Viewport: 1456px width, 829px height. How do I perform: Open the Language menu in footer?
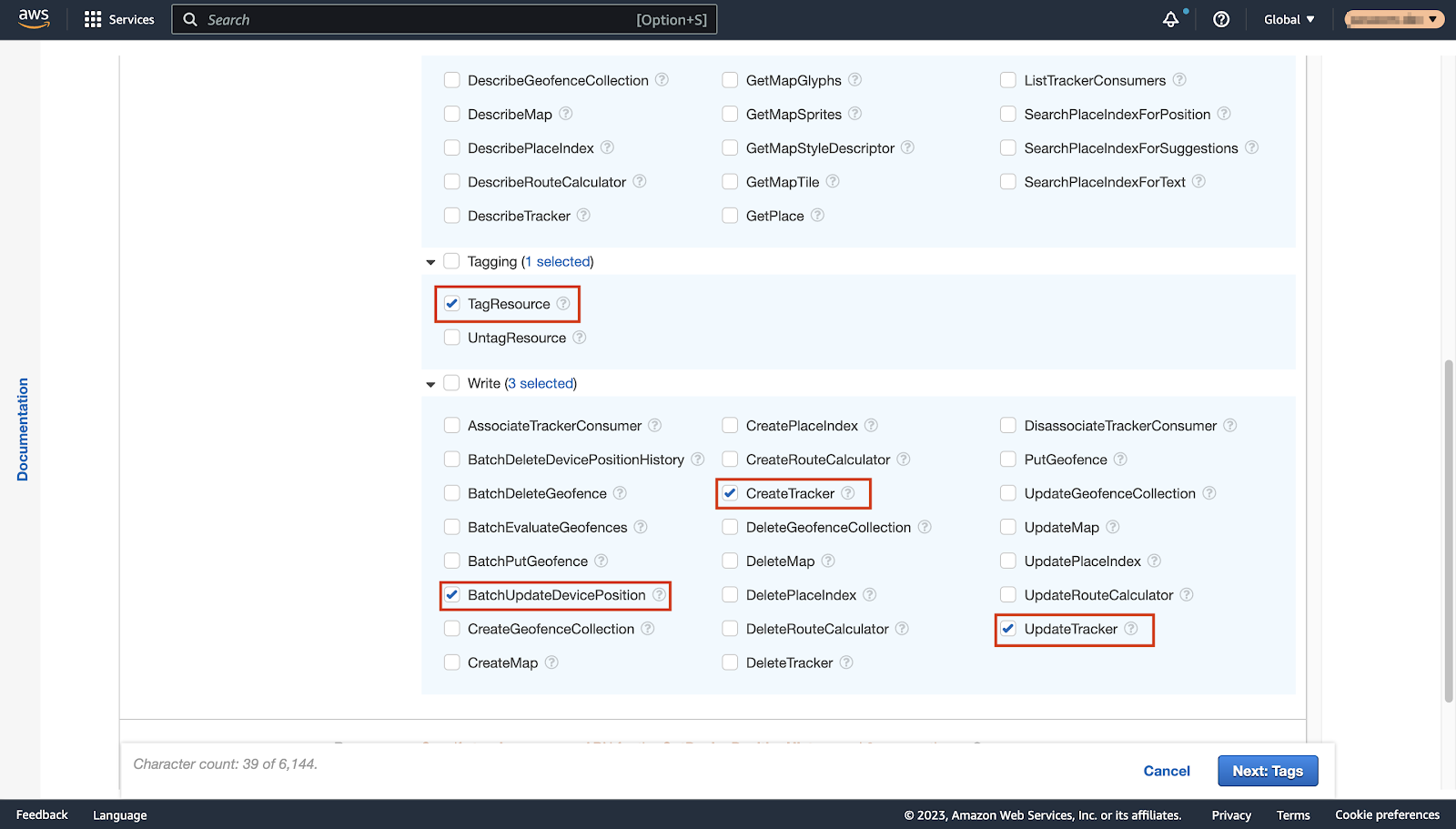click(x=119, y=815)
